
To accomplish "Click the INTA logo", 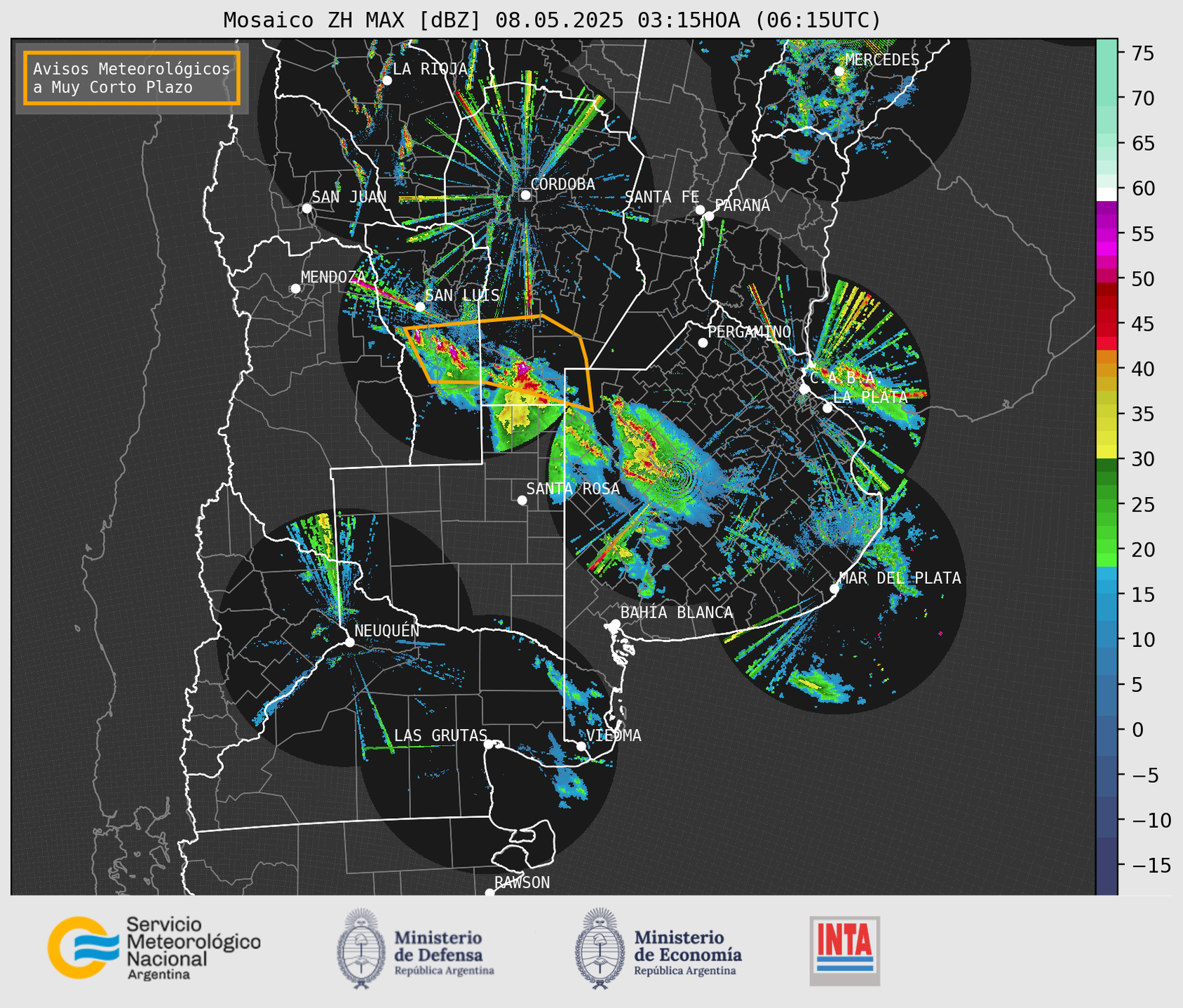I will [x=845, y=951].
